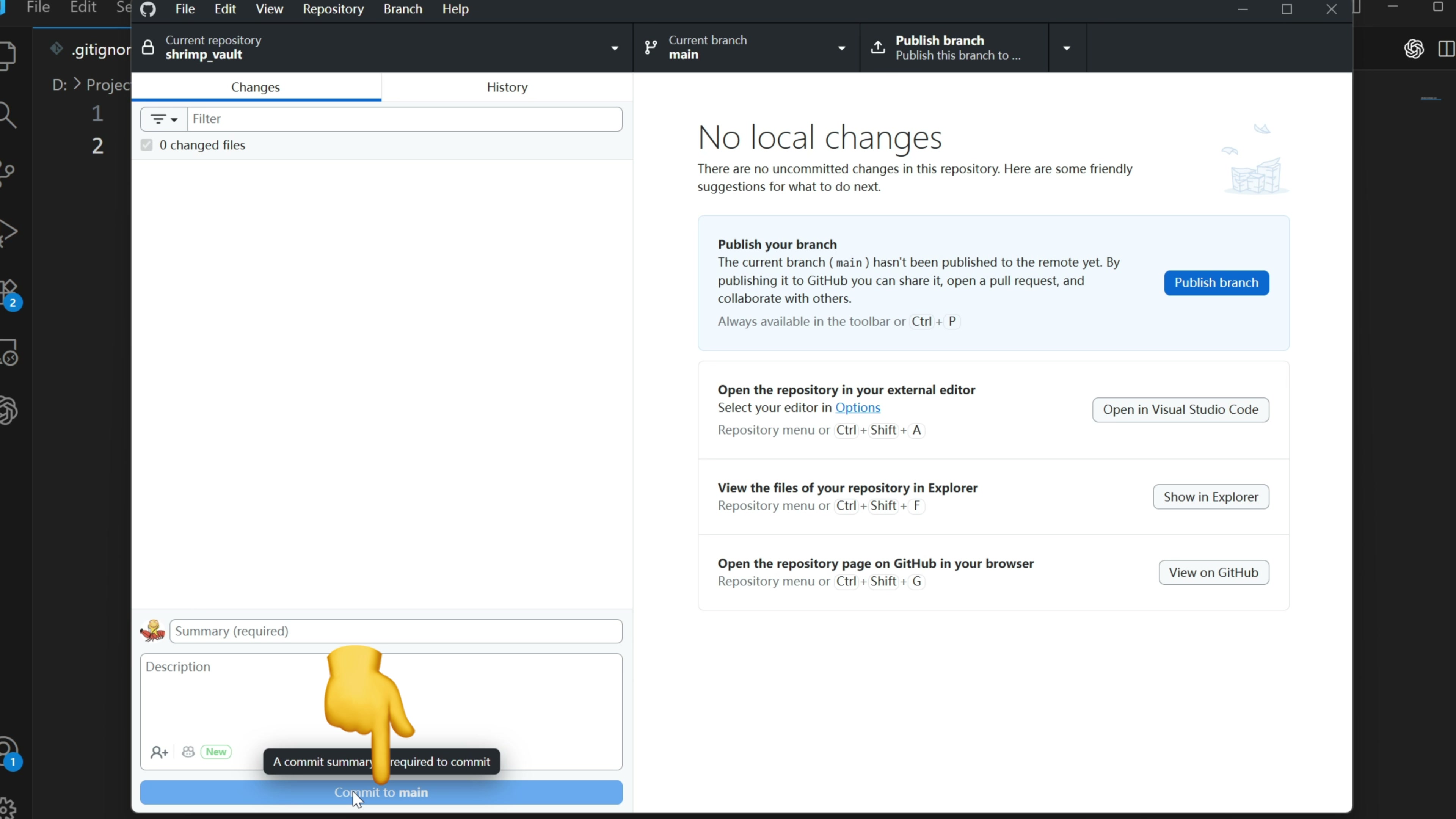This screenshot has width=1456, height=819.
Task: Click the ChatGPT icon in editor toolbar
Action: (x=1414, y=49)
